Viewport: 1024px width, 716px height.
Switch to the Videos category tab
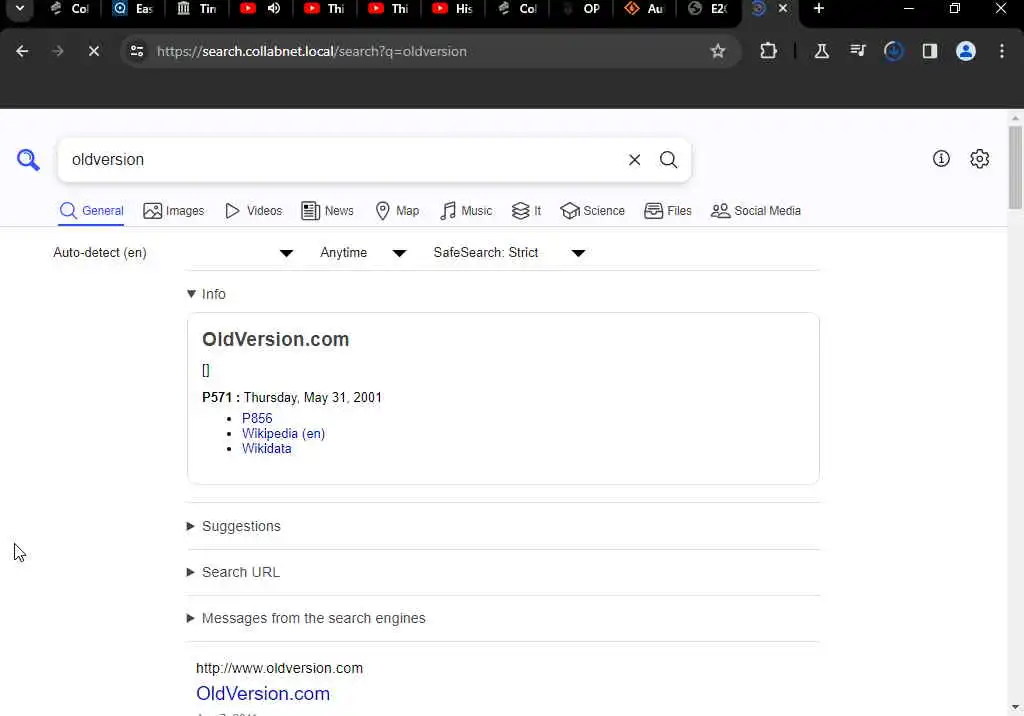pyautogui.click(x=253, y=210)
